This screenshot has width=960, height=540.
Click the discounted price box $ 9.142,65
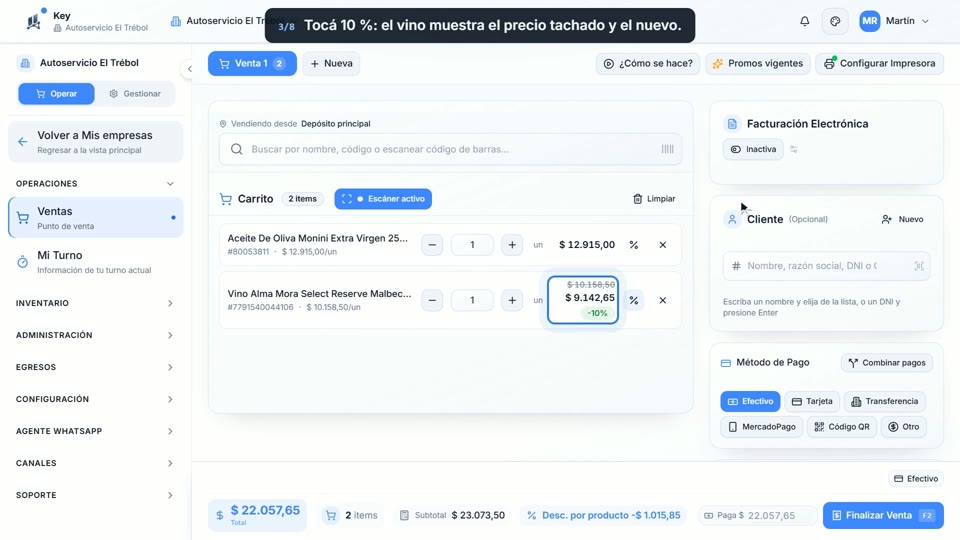point(583,300)
